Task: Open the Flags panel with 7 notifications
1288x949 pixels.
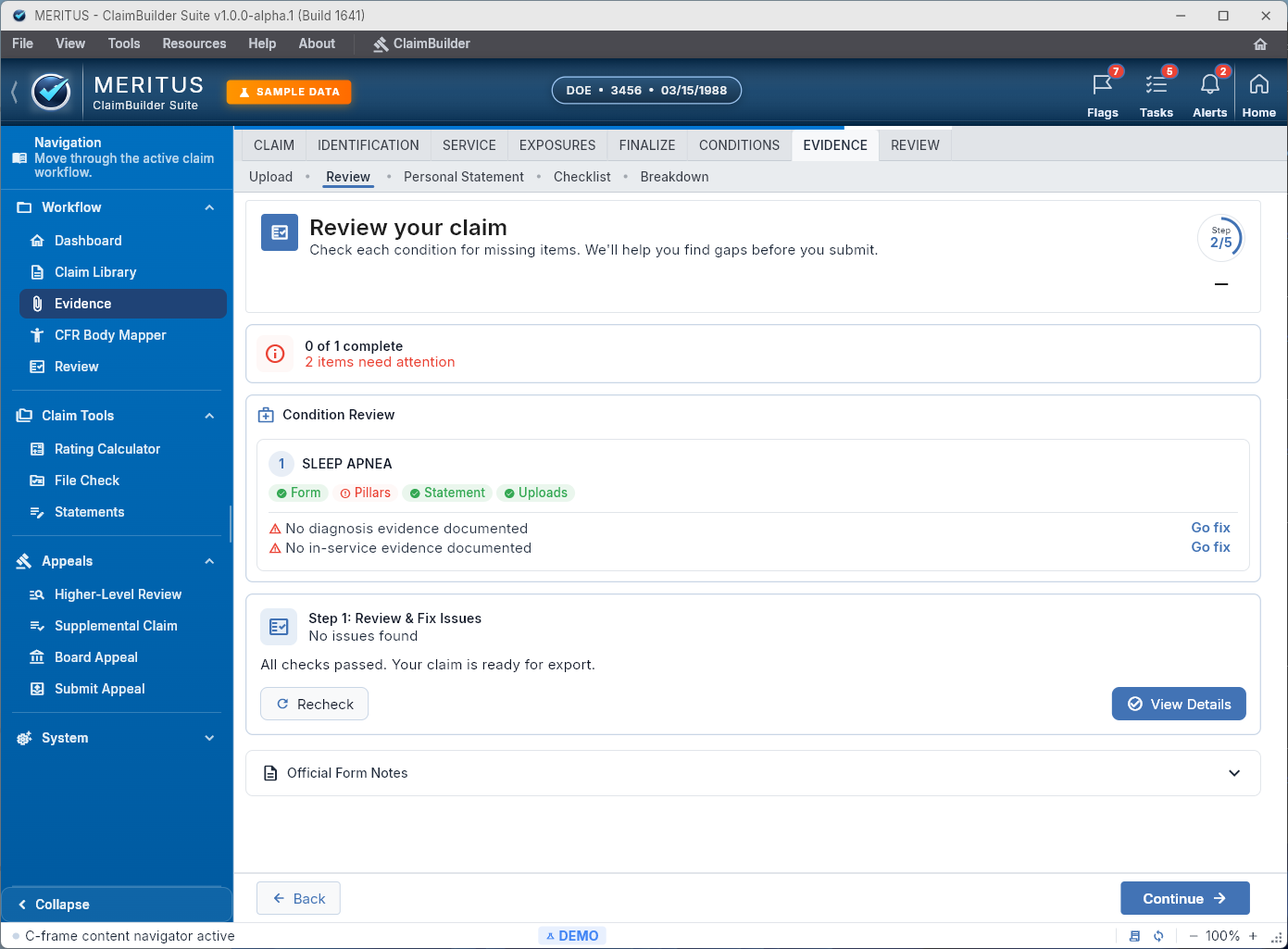Action: [1102, 92]
